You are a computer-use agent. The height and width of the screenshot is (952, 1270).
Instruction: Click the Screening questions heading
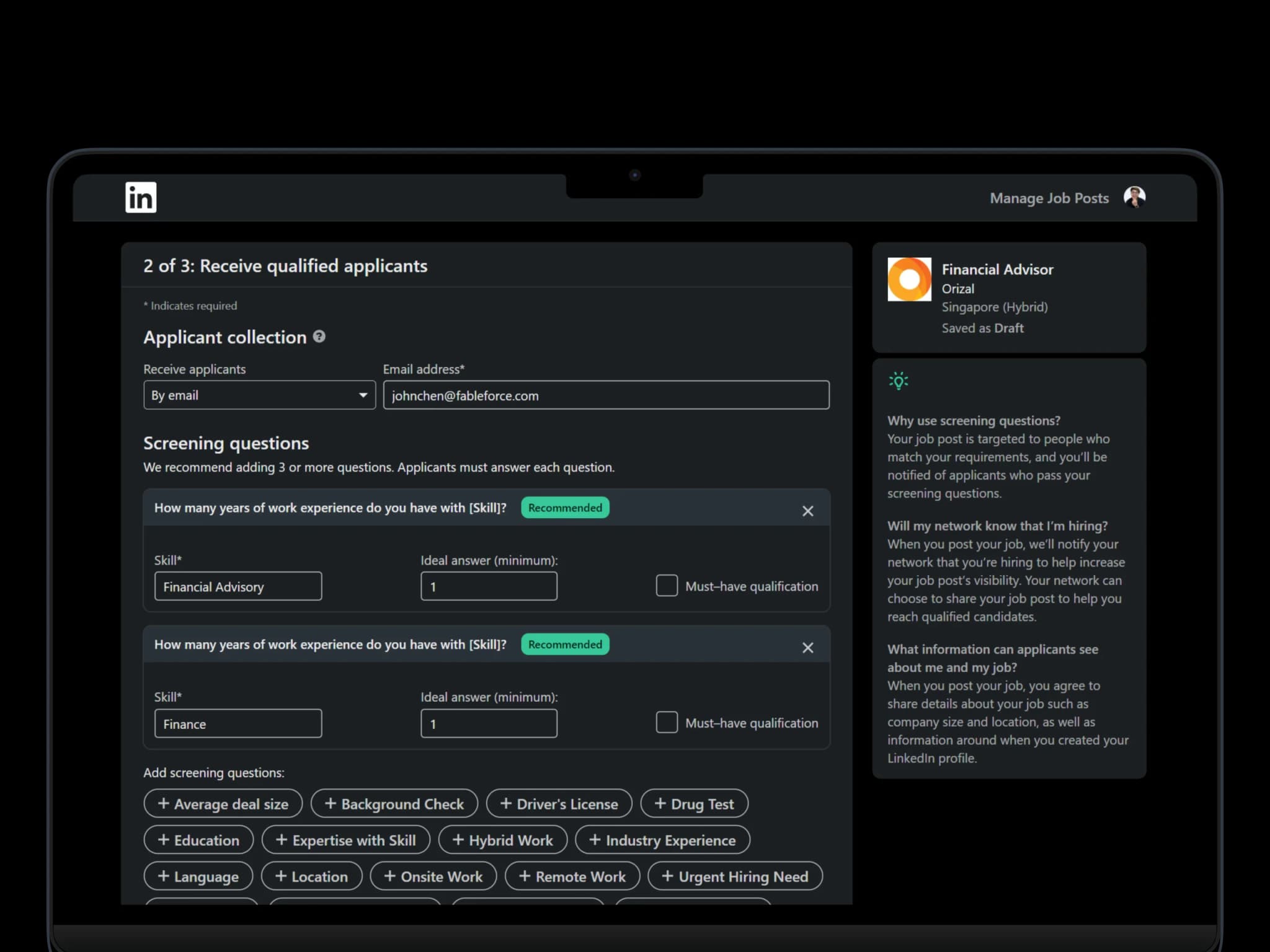226,443
